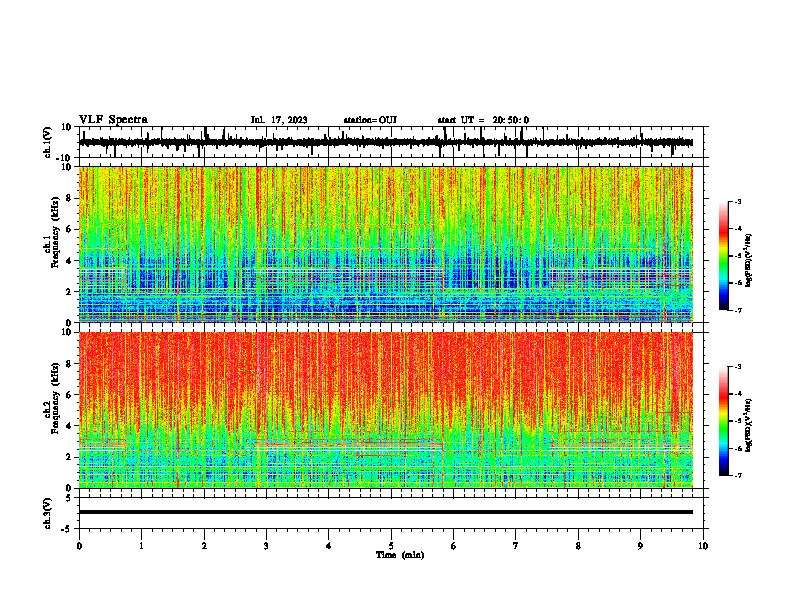Click the "VLF Spectra" title text
Image resolution: width=792 pixels, height=612 pixels.
click(x=113, y=120)
